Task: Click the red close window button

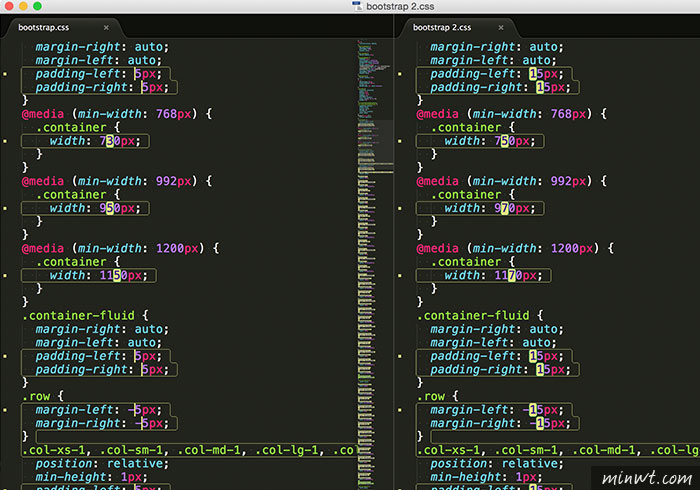Action: click(8, 6)
